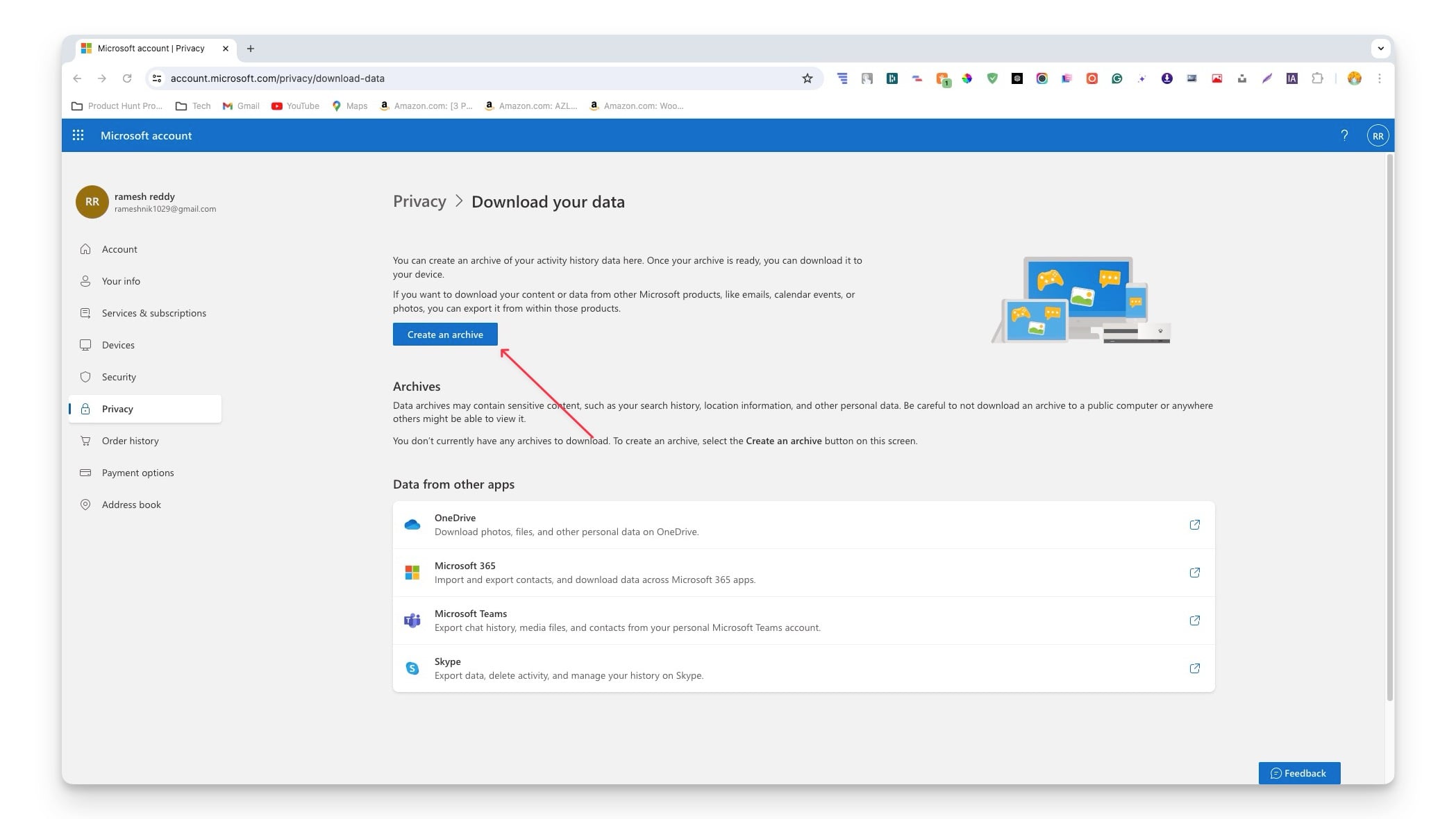Open the Gmail bookmark
Viewport: 1456px width, 819px height.
pos(241,106)
